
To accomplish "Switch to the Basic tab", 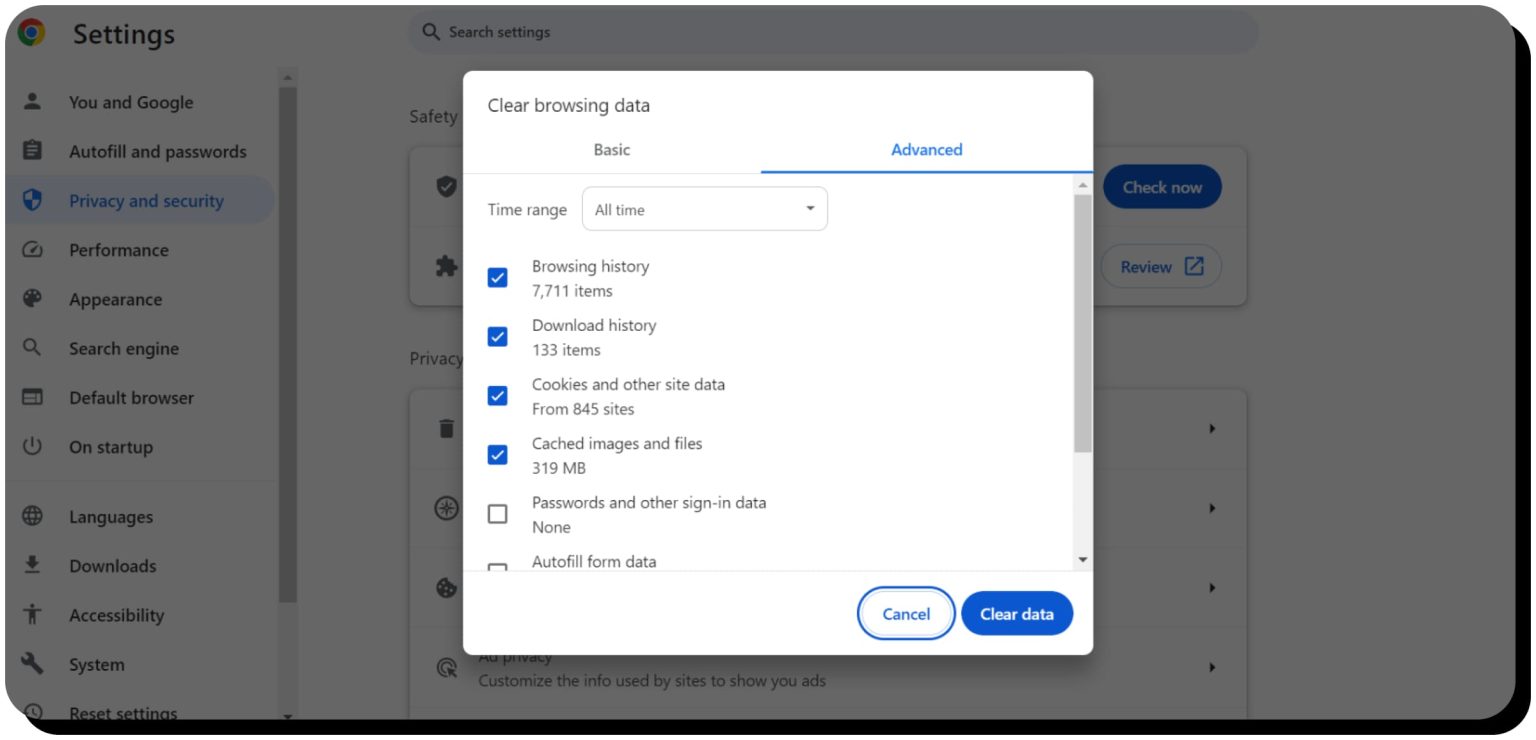I will [x=611, y=150].
